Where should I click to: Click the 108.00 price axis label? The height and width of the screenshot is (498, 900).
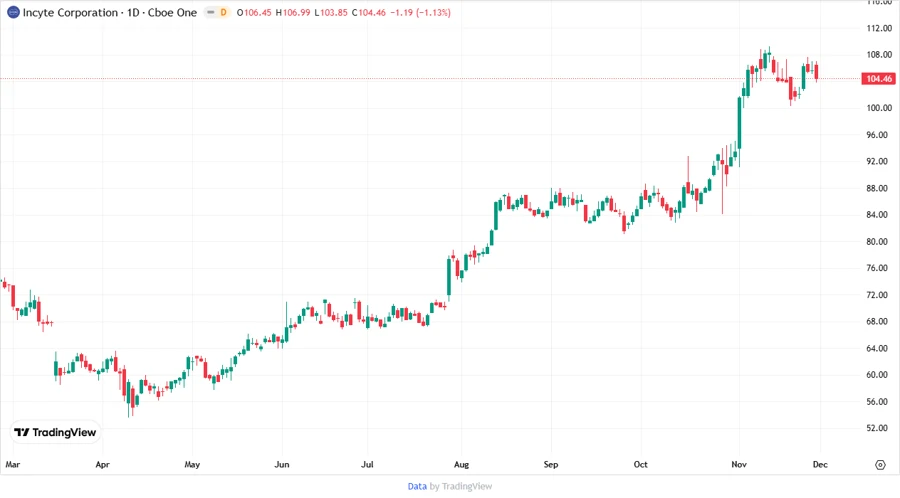click(x=879, y=55)
